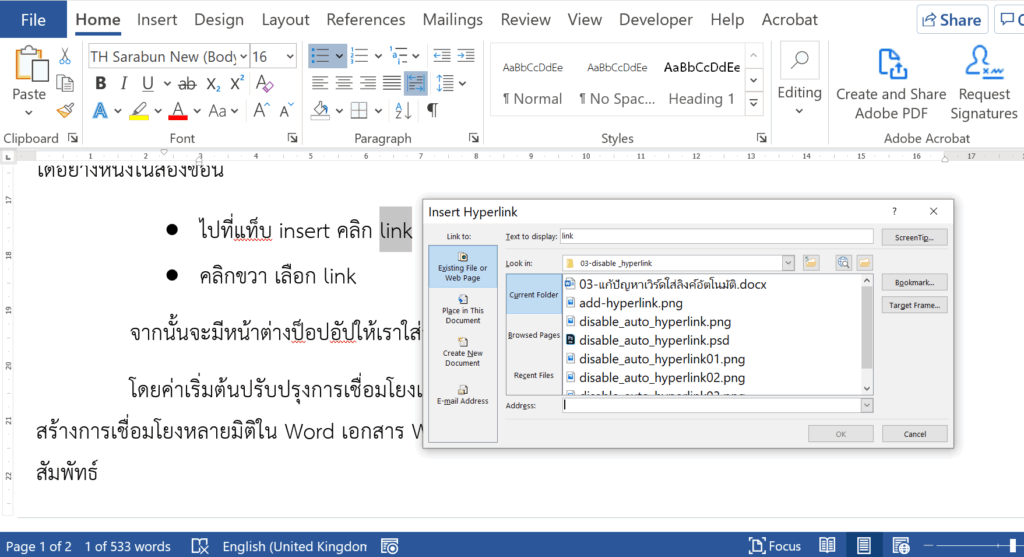Click the Show/Hide paragraph marks icon
Image resolution: width=1024 pixels, height=557 pixels.
432,110
